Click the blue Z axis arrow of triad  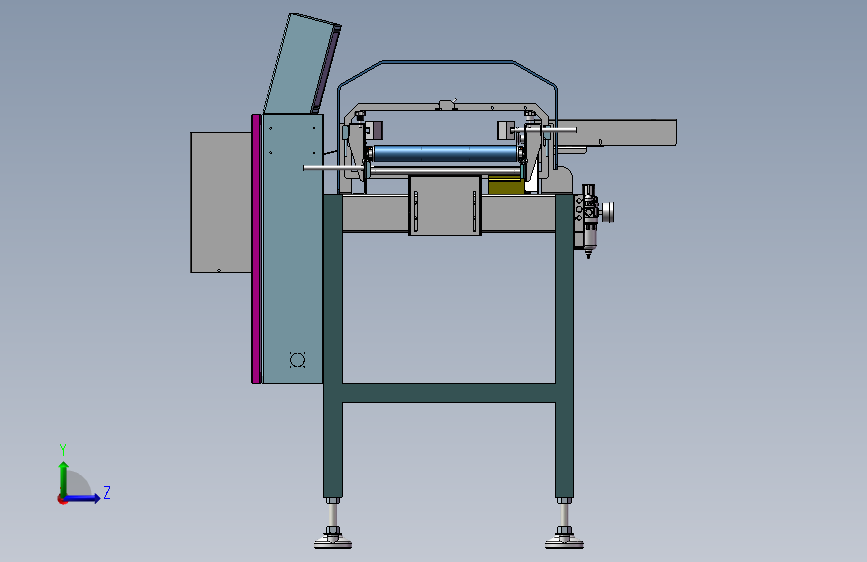82,498
